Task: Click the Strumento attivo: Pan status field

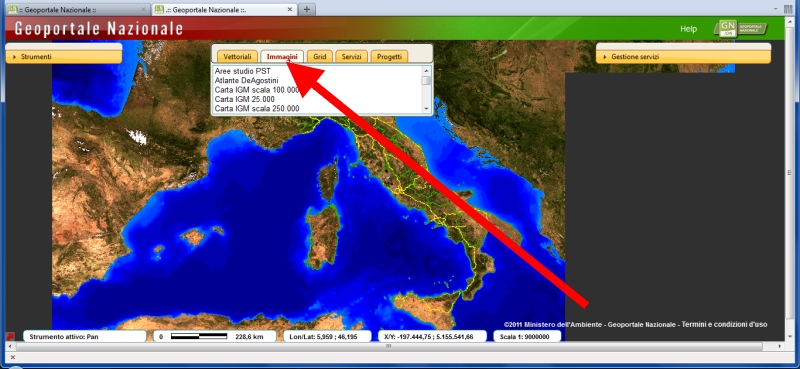Action: [x=85, y=337]
